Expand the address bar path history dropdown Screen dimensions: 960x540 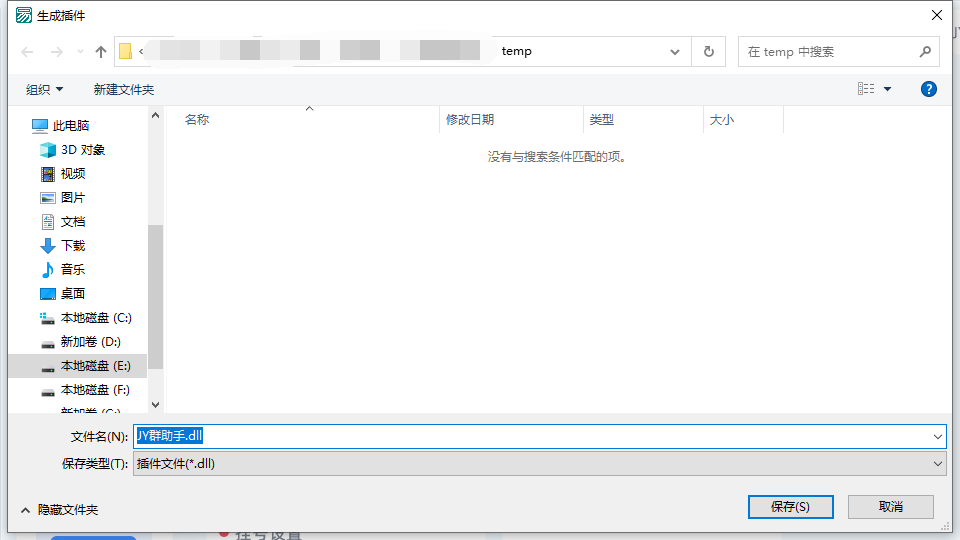coord(675,52)
